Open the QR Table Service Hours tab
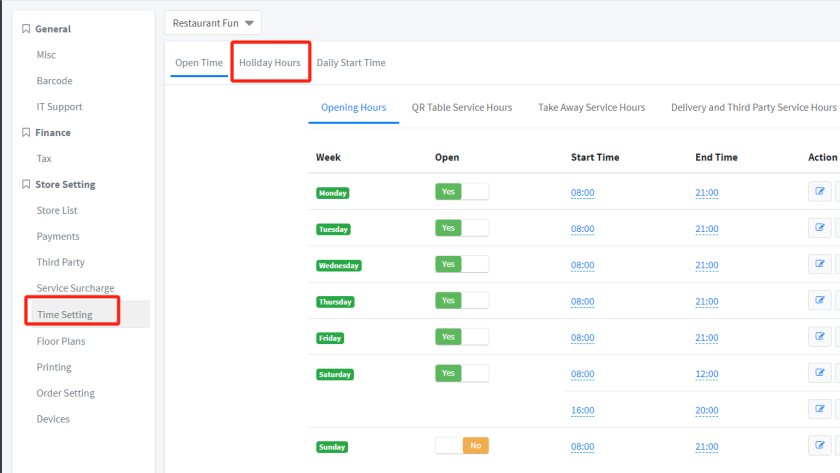The image size is (840, 473). pos(461,108)
